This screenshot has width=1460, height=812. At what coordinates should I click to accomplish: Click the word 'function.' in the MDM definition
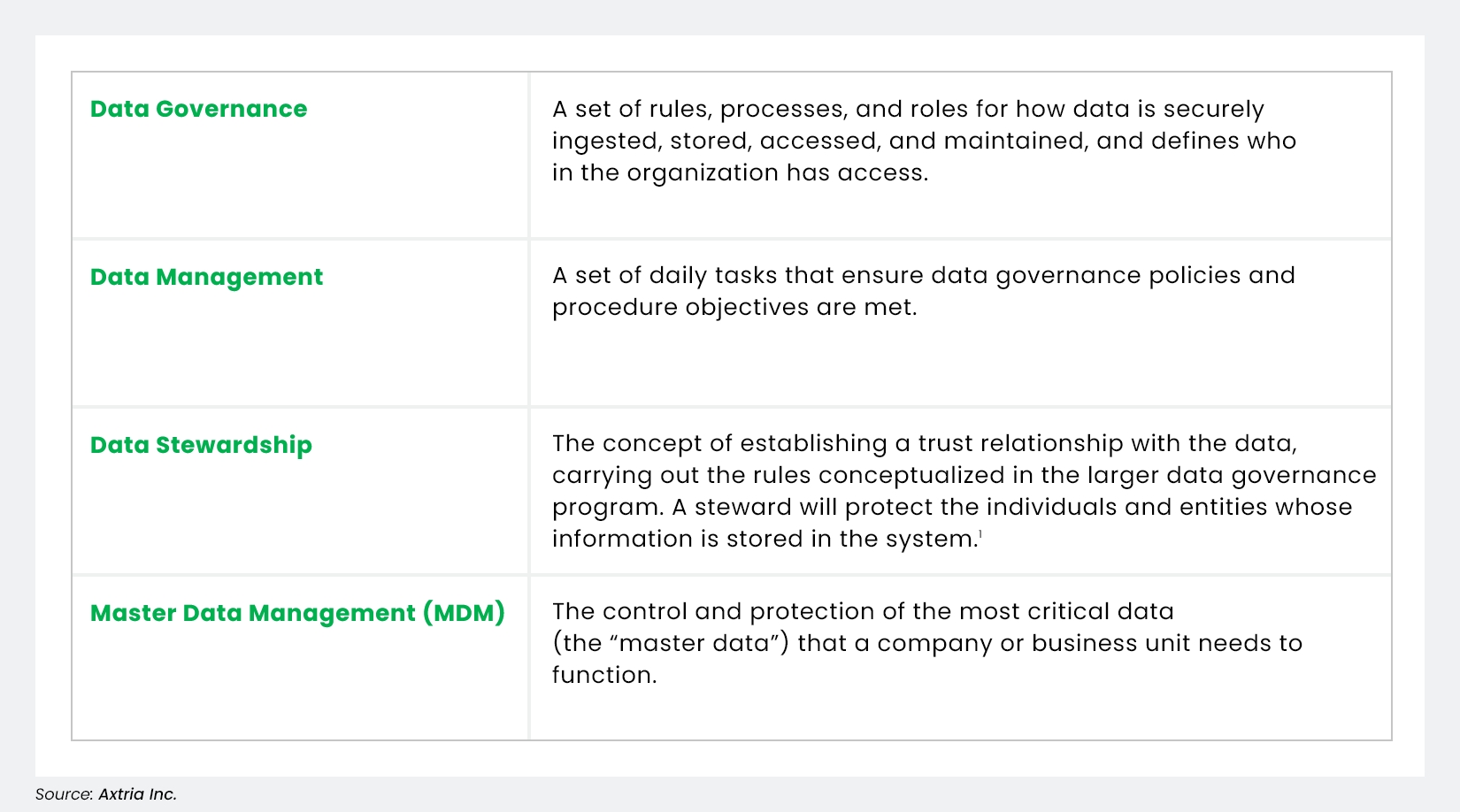pyautogui.click(x=604, y=675)
